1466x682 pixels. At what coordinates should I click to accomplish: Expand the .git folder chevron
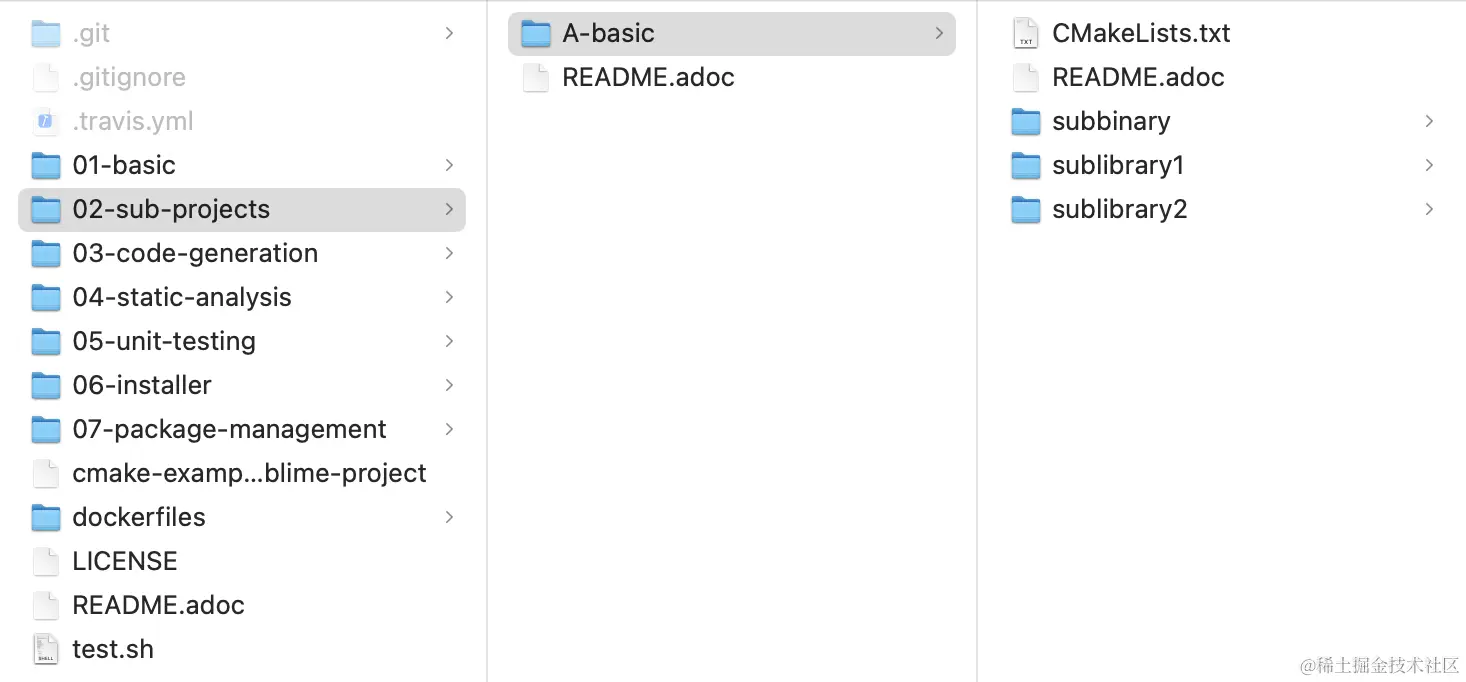[x=449, y=33]
